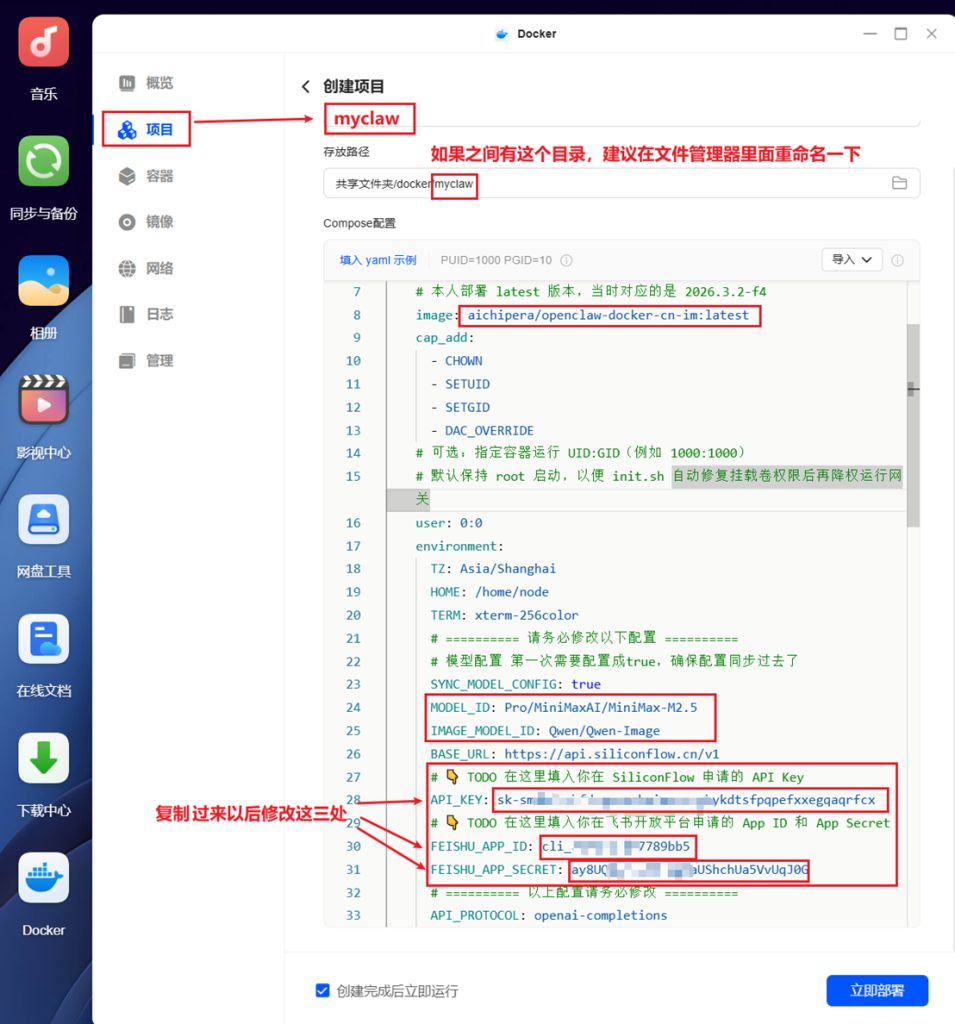Click the 立即部署 deploy button
The height and width of the screenshot is (1024, 955).
(877, 990)
